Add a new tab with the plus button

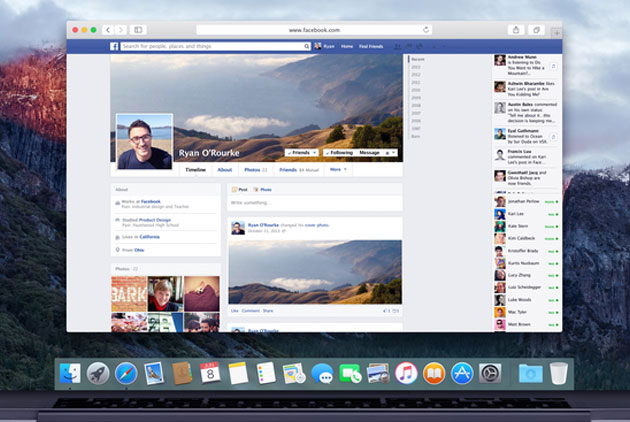pyautogui.click(x=556, y=33)
